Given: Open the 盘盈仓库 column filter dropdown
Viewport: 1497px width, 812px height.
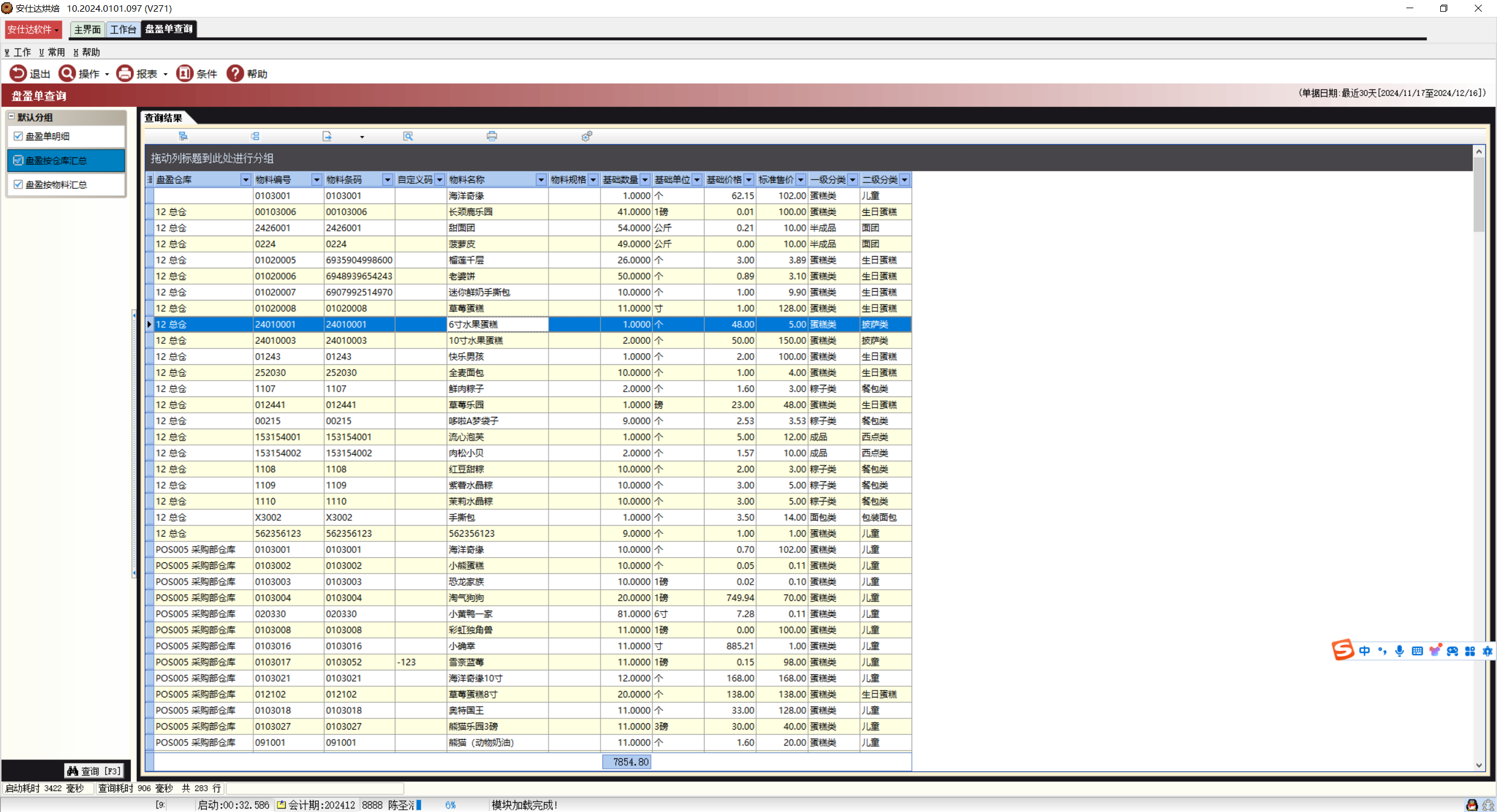Looking at the screenshot, I should 246,180.
